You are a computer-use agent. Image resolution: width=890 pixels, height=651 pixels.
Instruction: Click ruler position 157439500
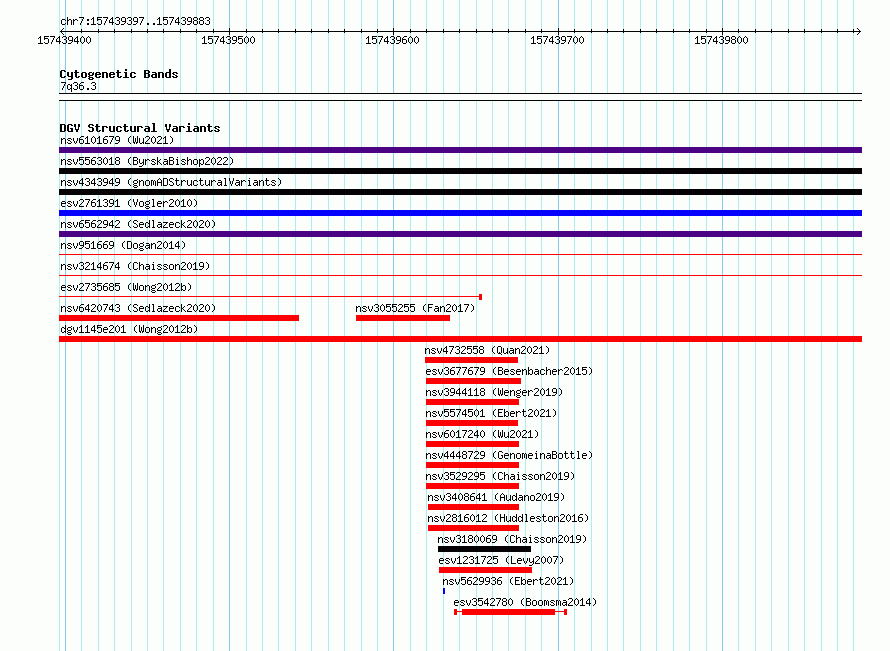[x=228, y=40]
